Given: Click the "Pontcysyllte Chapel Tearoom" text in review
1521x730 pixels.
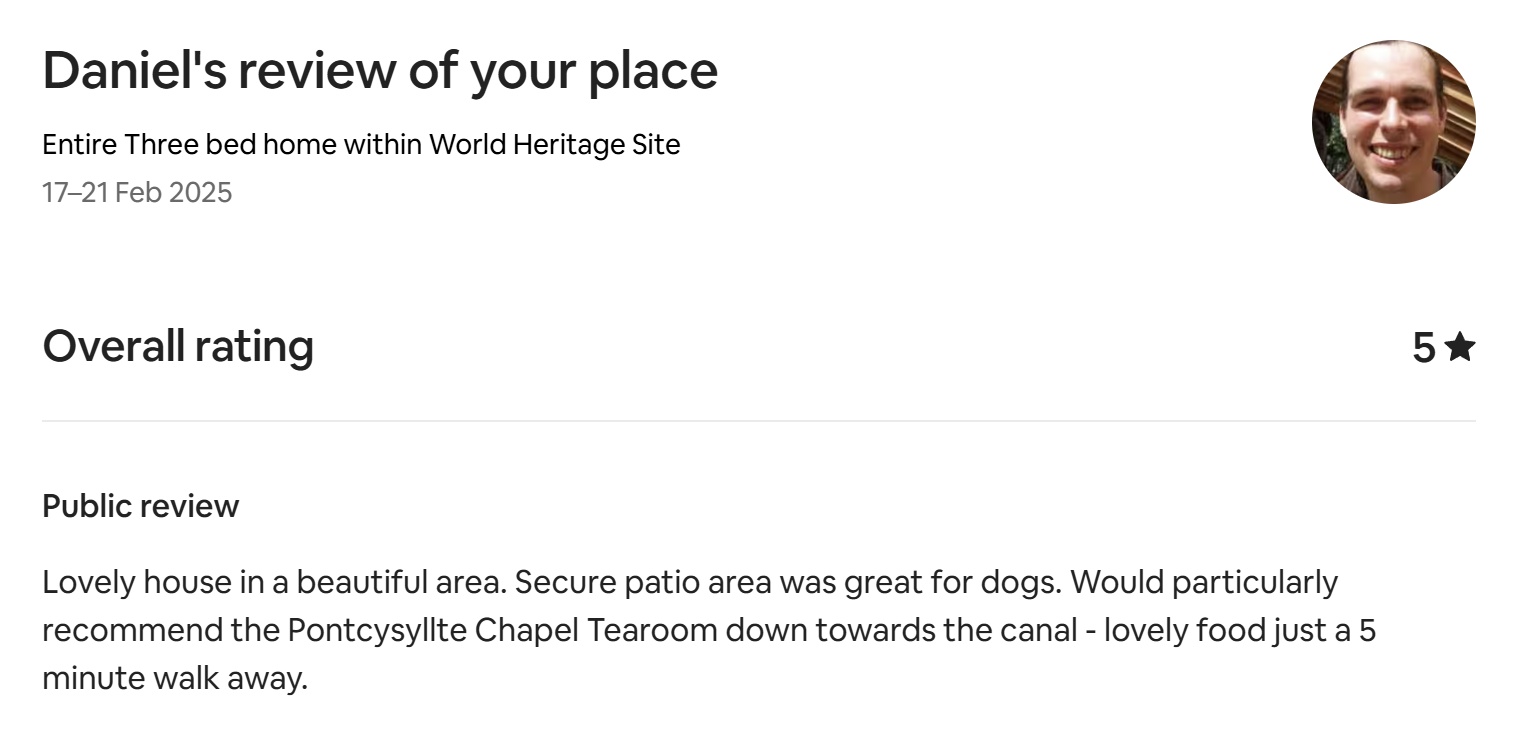Looking at the screenshot, I should (x=503, y=630).
